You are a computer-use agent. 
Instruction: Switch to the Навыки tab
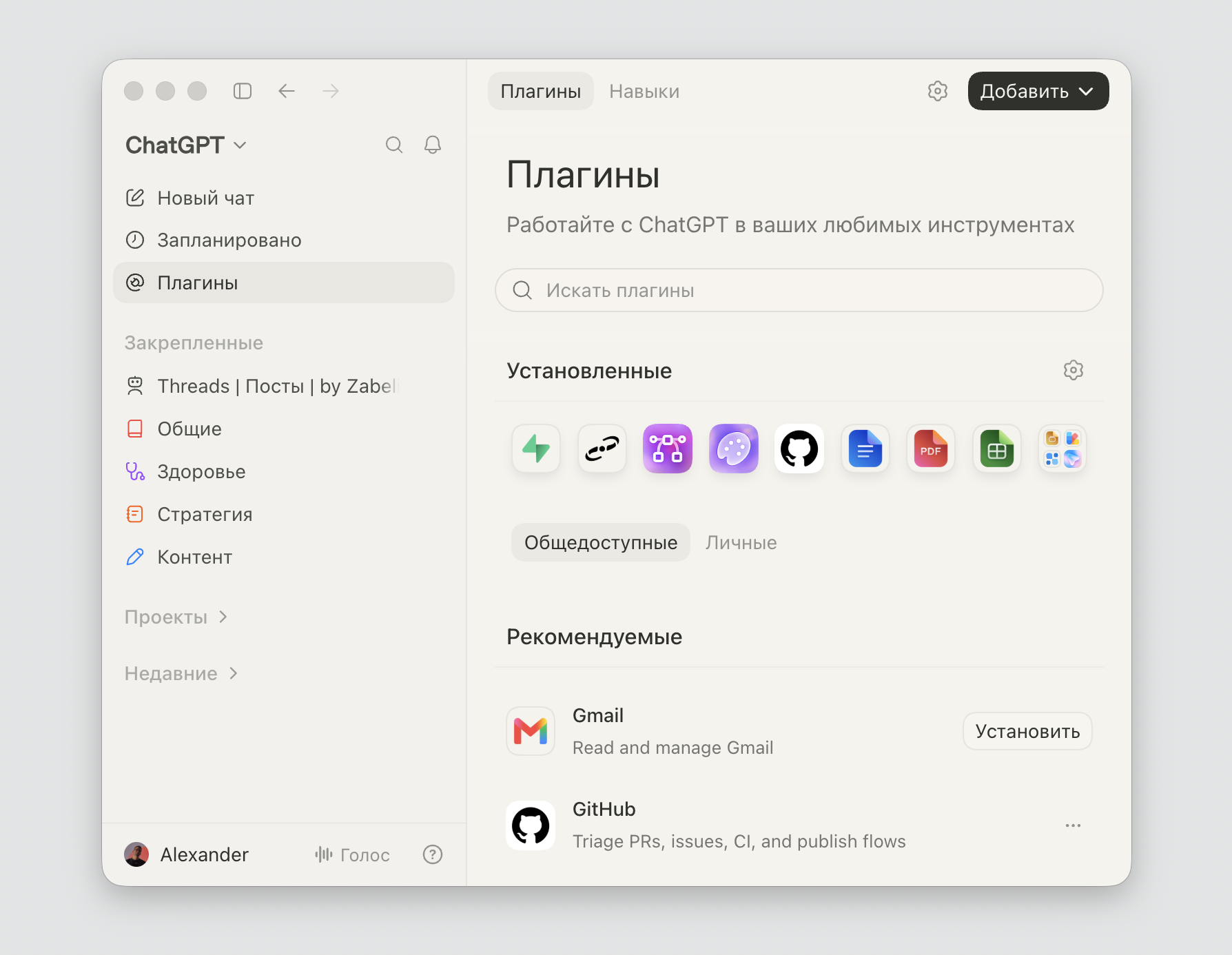tap(644, 91)
